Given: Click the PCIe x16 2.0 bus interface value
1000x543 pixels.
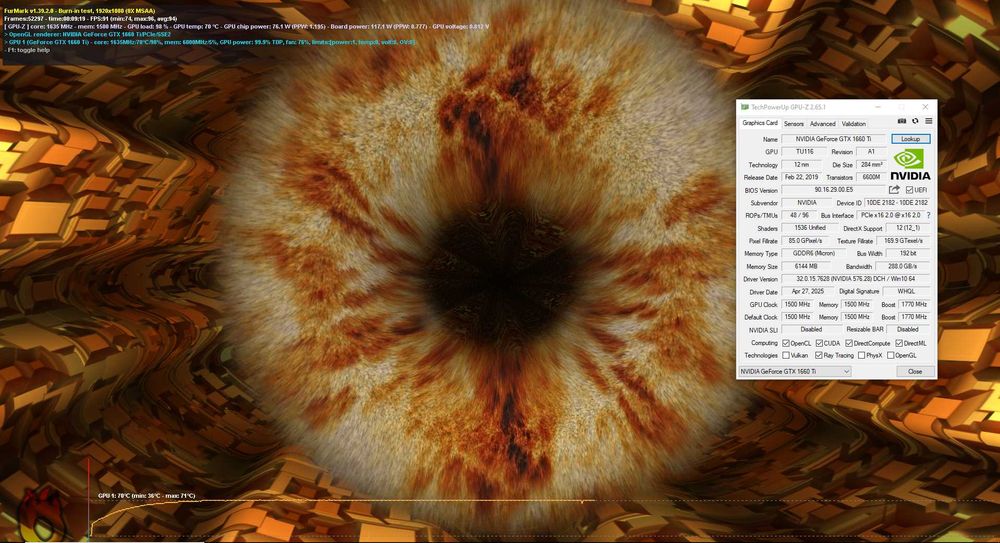Looking at the screenshot, I should point(890,215).
